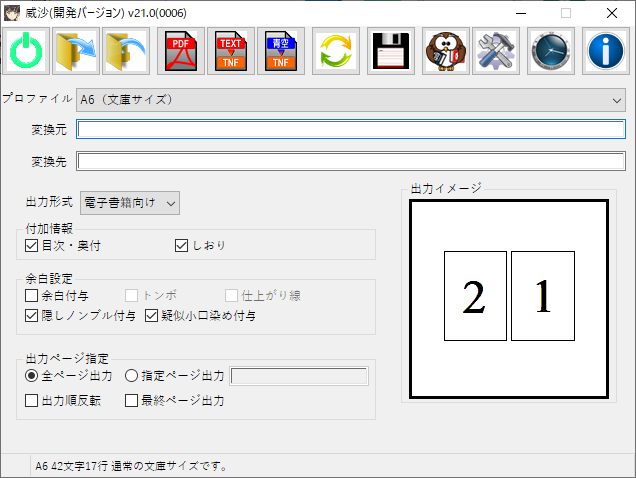636x478 pixels.
Task: Click the blue clock icon
Action: click(x=551, y=51)
